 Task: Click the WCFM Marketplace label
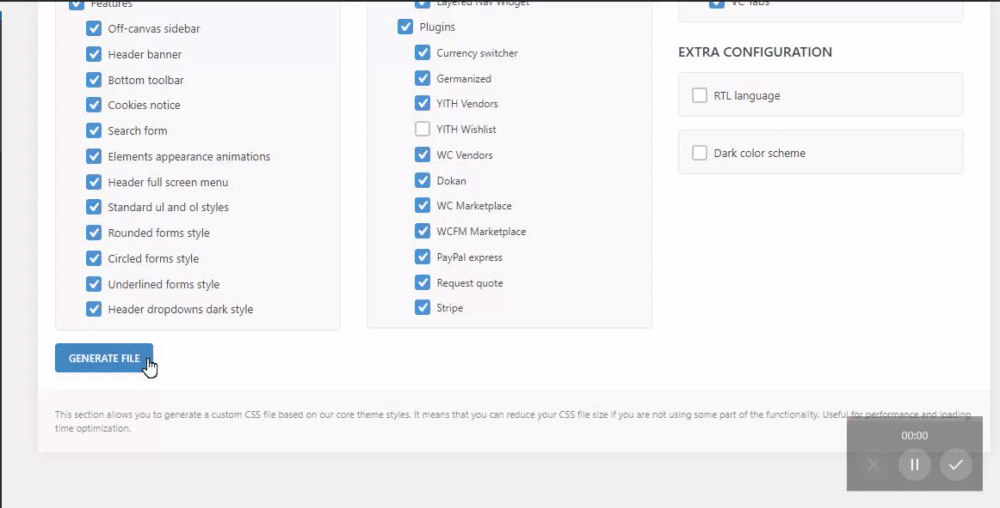click(x=482, y=231)
